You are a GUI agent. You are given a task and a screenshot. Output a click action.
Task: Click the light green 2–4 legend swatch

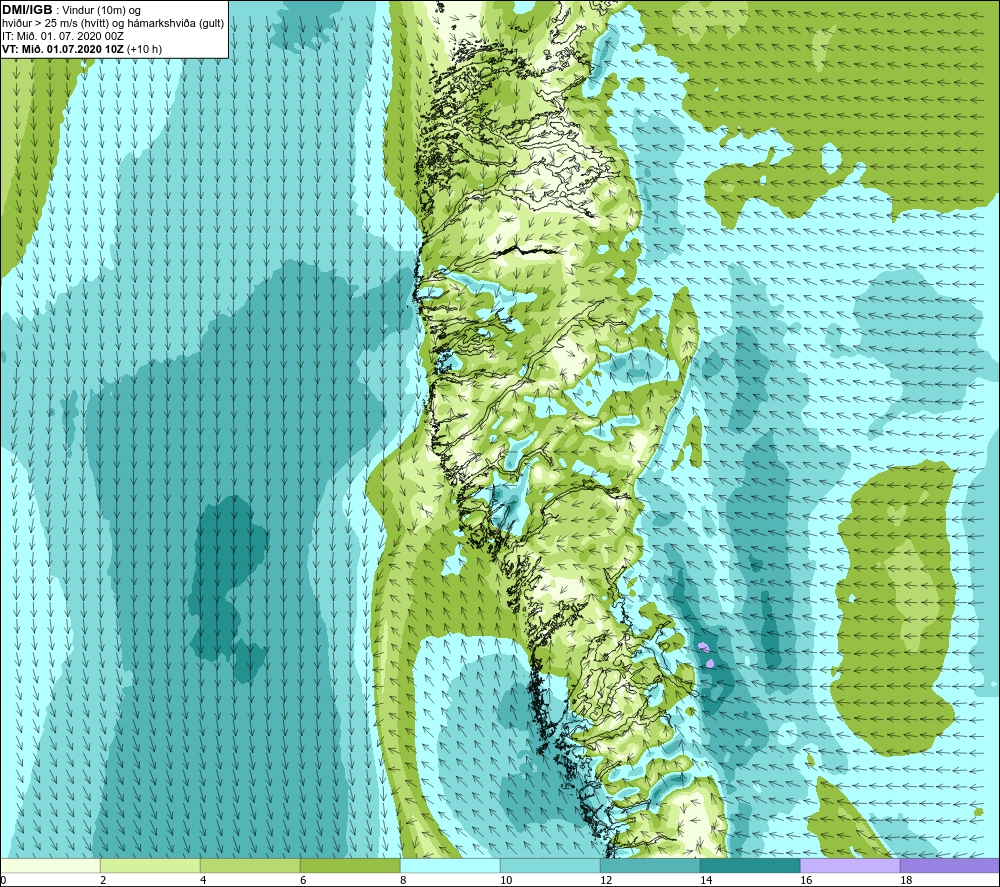point(150,866)
